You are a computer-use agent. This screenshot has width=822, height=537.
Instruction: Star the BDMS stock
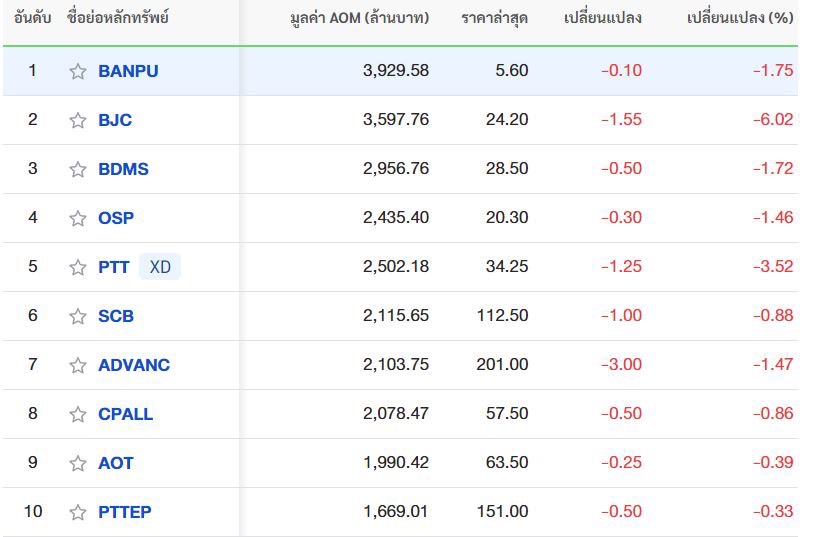pos(78,169)
